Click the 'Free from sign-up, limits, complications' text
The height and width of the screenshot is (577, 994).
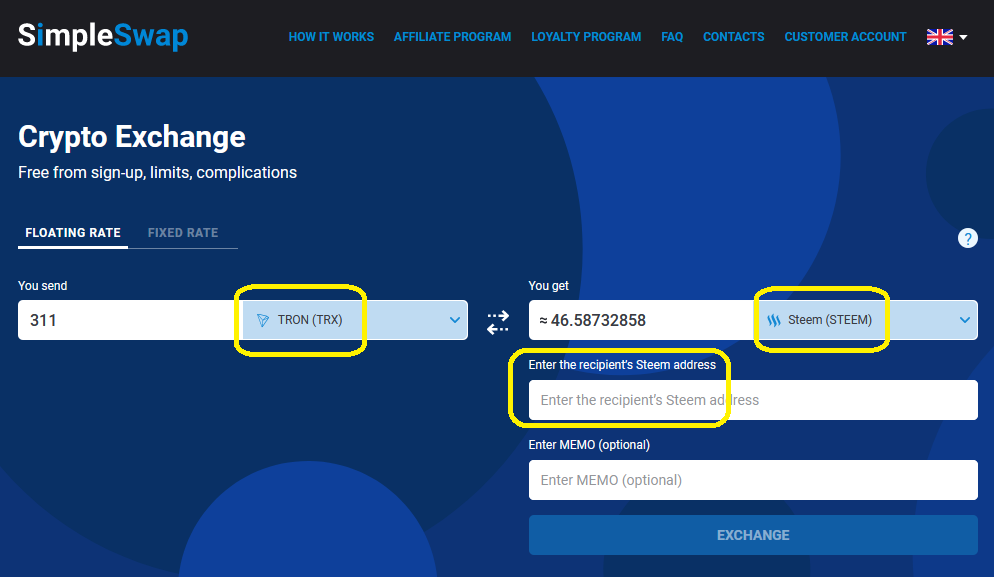(157, 172)
